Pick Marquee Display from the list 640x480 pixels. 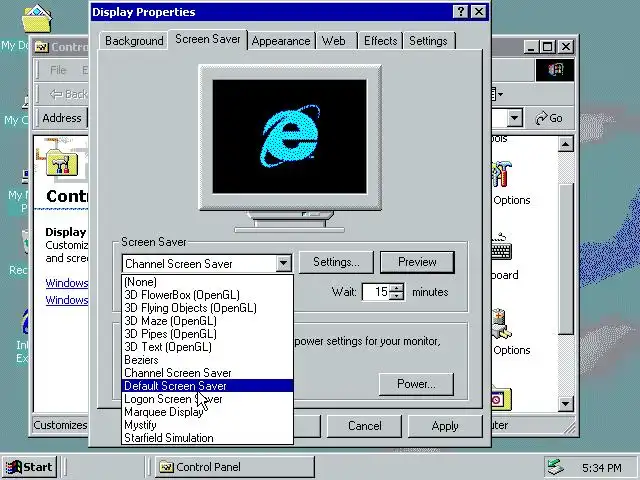(207, 412)
